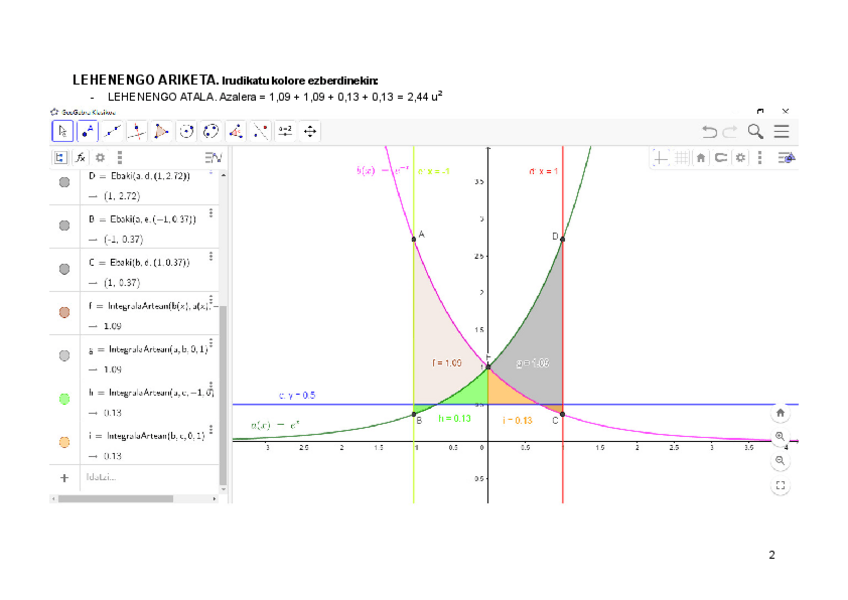848x600 pixels.
Task: Select the Polygon tool
Action: 162,131
